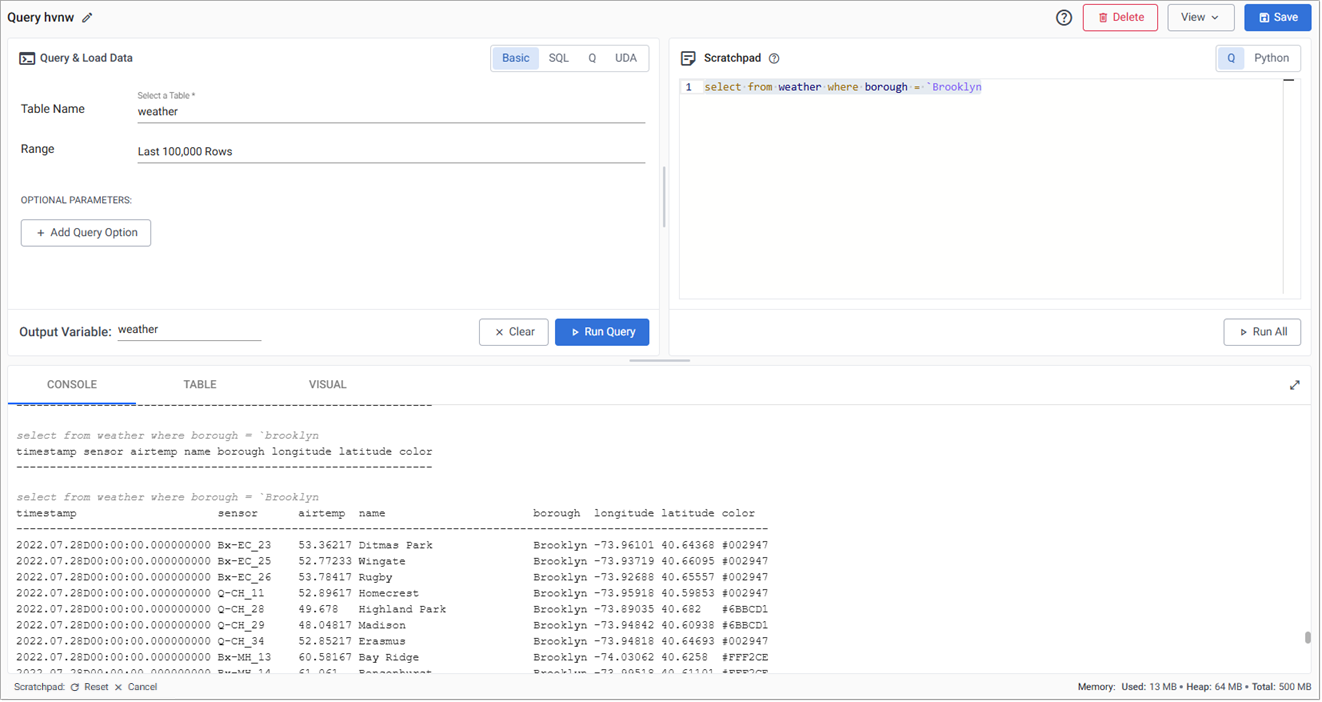Click the Scratchpad notepad icon
This screenshot has width=1322, height=702.
click(689, 58)
